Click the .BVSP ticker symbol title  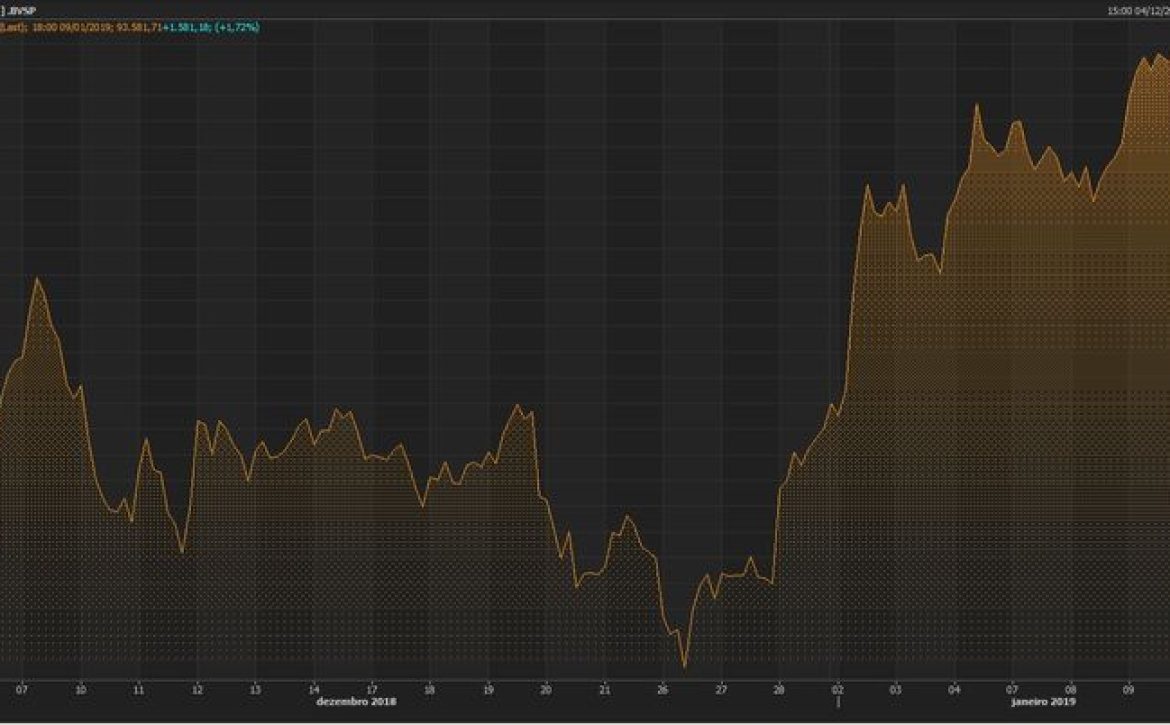point(22,11)
